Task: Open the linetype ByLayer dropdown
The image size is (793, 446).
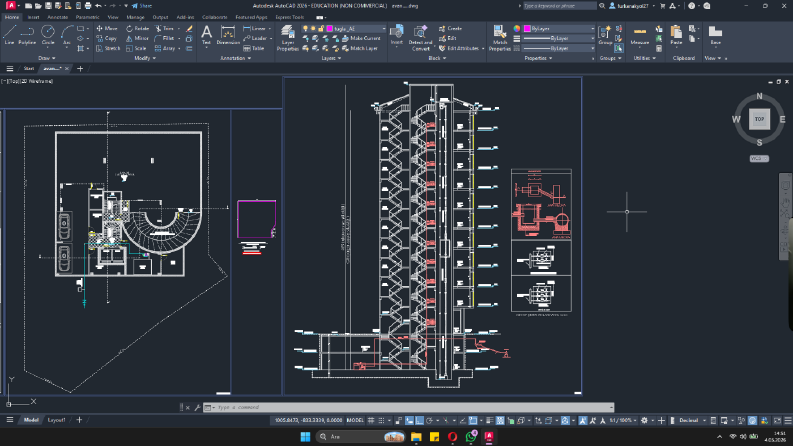Action: 559,49
